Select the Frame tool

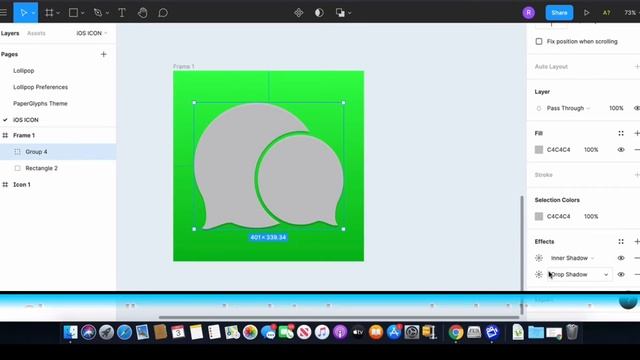coord(49,13)
